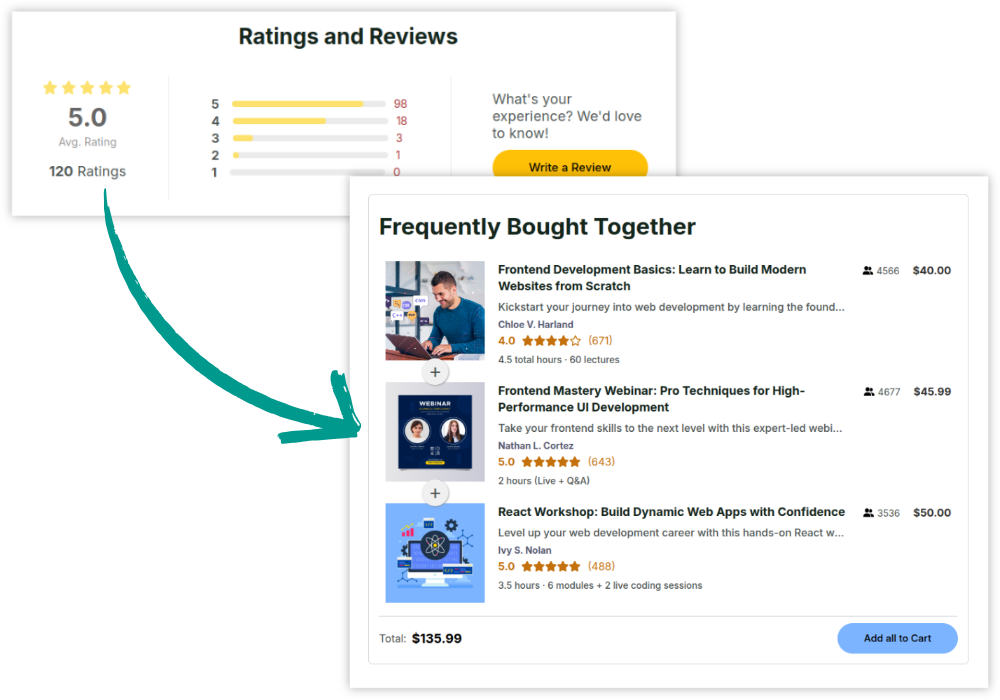Click the Write a Review button

click(570, 166)
